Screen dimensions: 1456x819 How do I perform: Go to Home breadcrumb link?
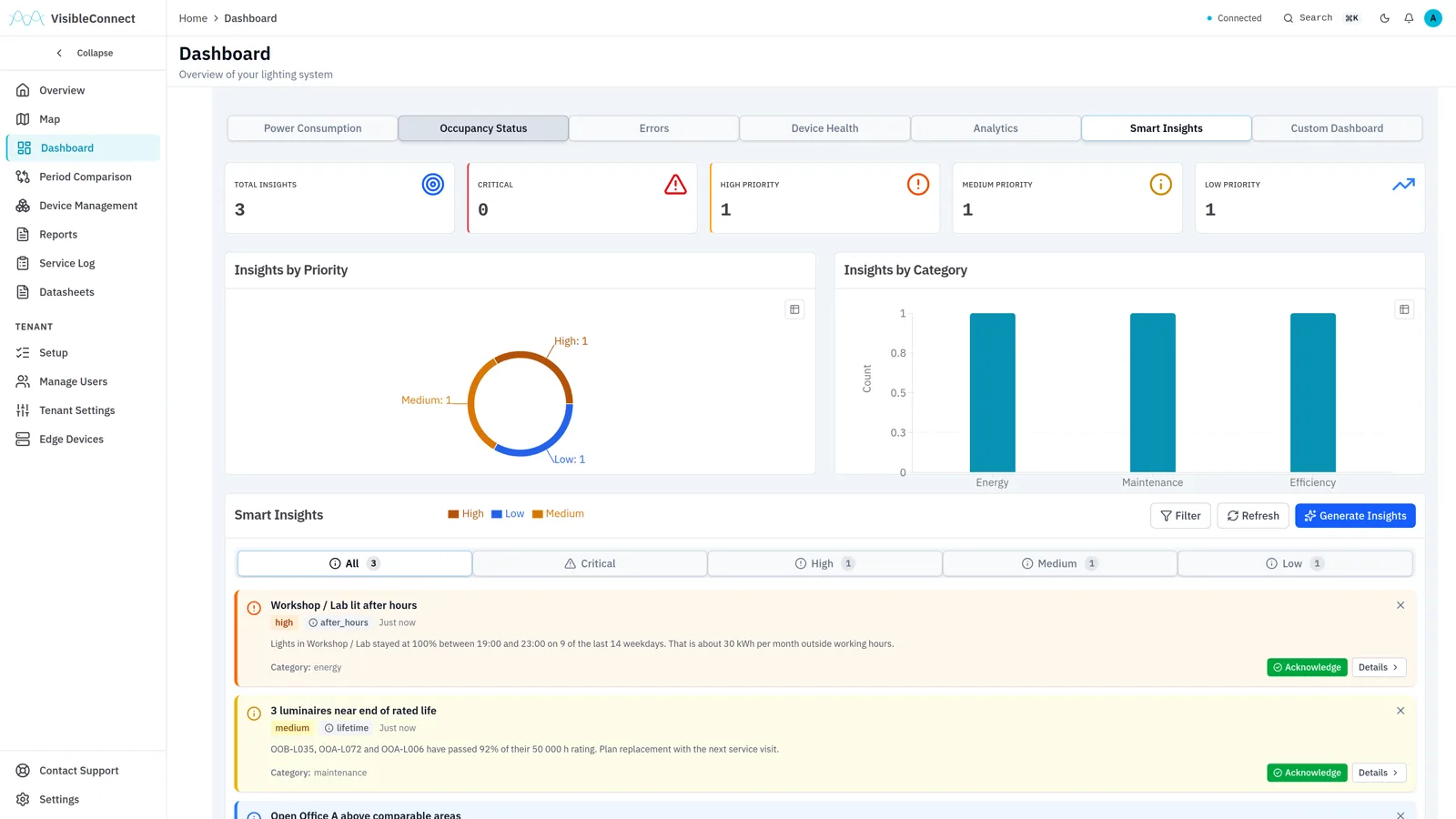coord(193,18)
